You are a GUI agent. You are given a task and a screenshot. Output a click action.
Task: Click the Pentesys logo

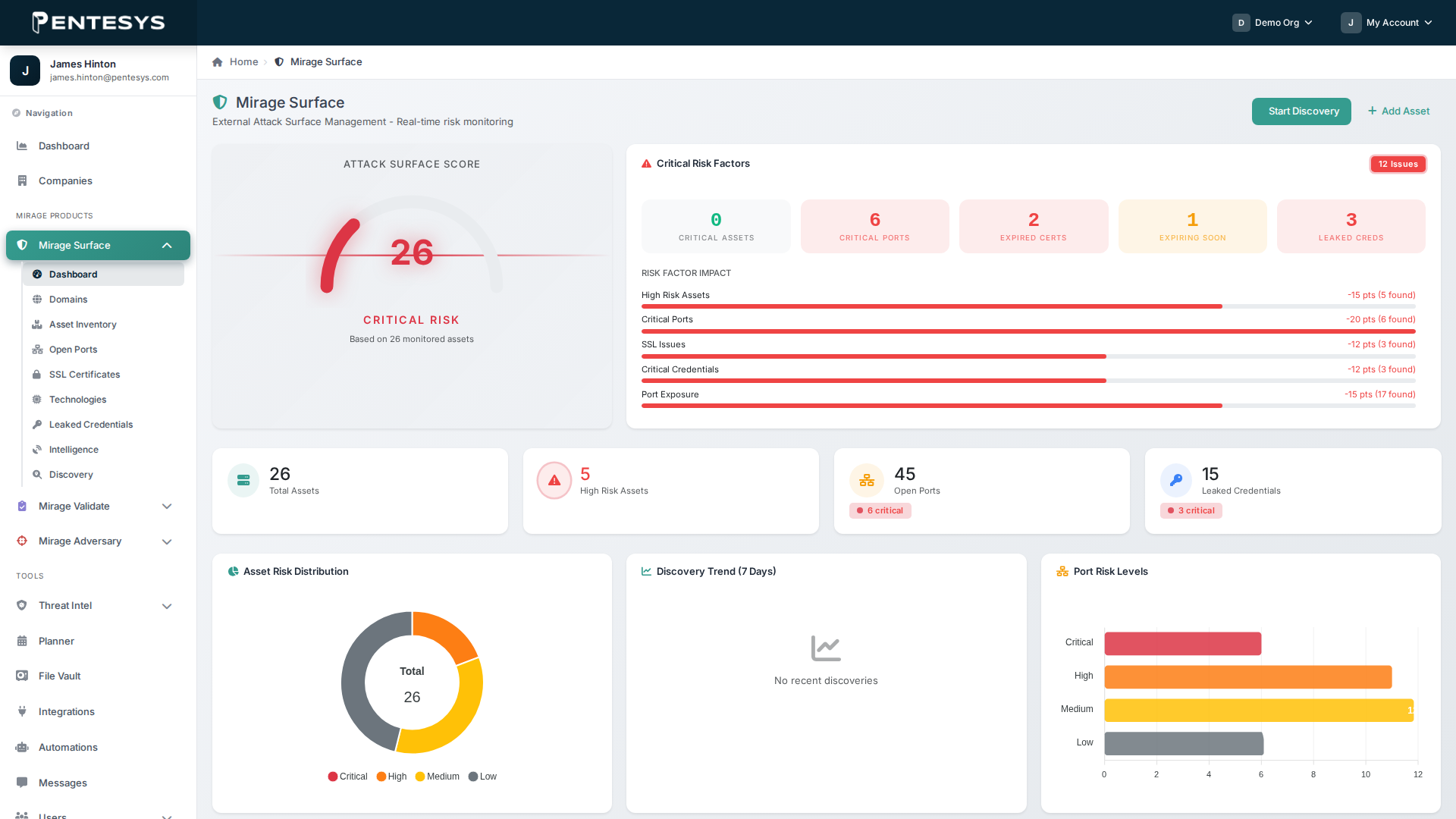click(99, 23)
